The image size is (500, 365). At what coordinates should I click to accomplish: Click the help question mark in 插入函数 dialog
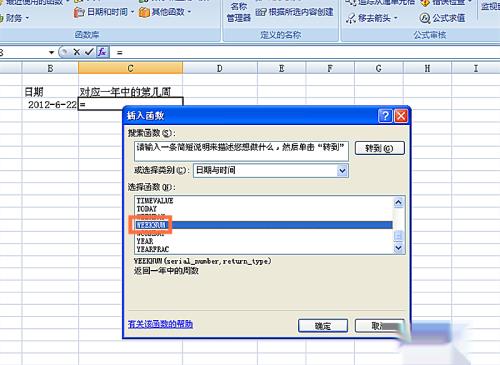[386, 116]
